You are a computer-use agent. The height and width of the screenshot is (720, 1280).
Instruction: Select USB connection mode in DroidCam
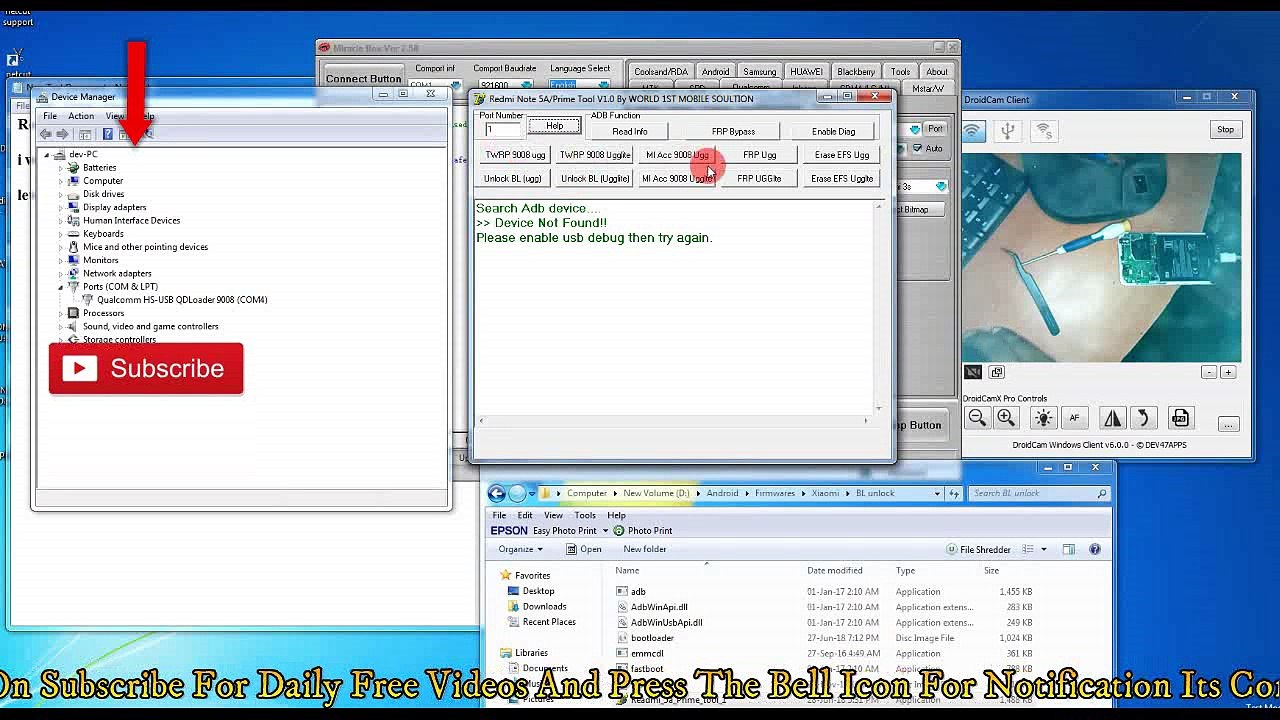(x=1008, y=131)
